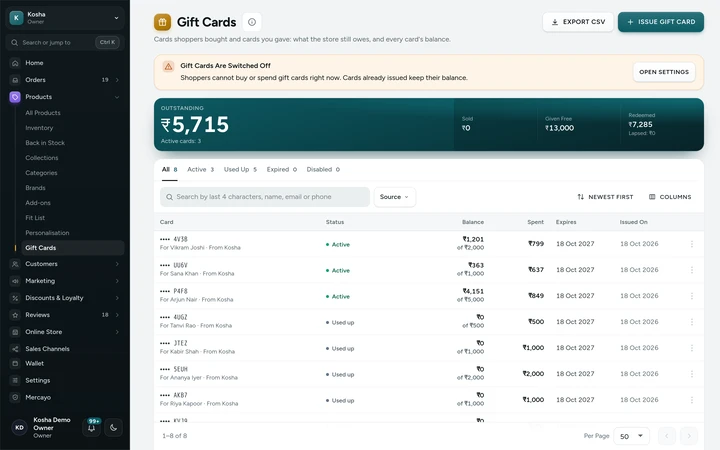Open row menu for card AKB7
The height and width of the screenshot is (450, 720).
coord(692,400)
